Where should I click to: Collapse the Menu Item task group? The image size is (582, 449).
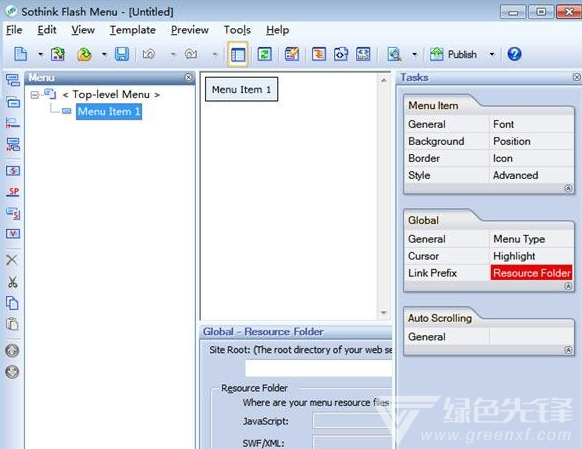pyautogui.click(x=568, y=189)
